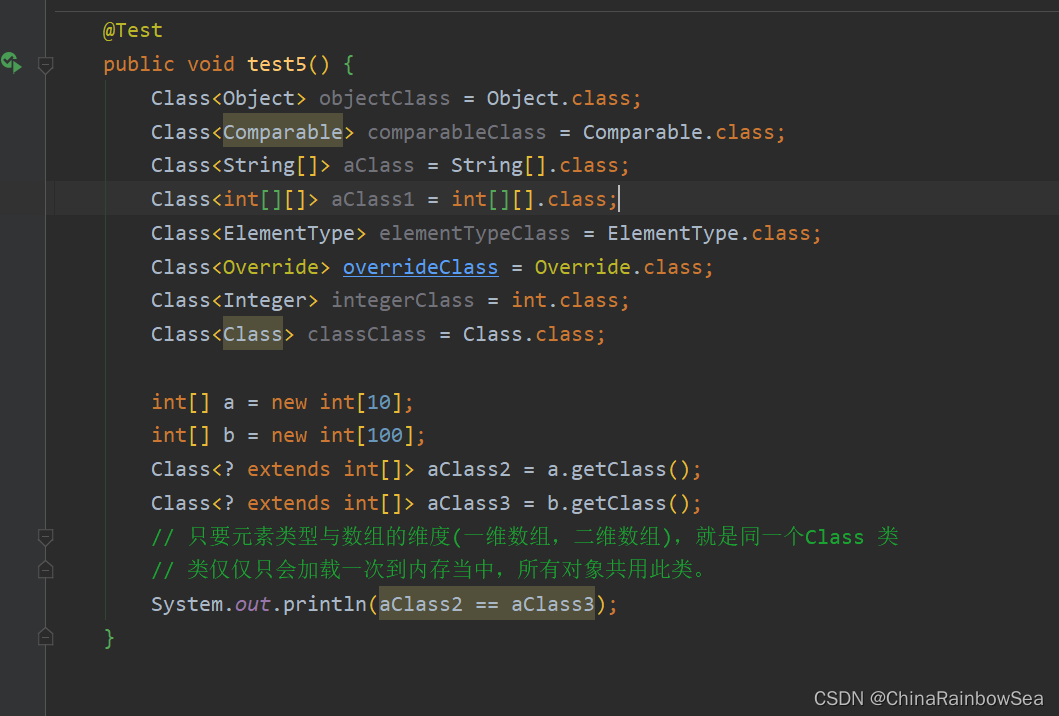Click the first Chinese comment line
This screenshot has height=716, width=1059.
coord(525,537)
